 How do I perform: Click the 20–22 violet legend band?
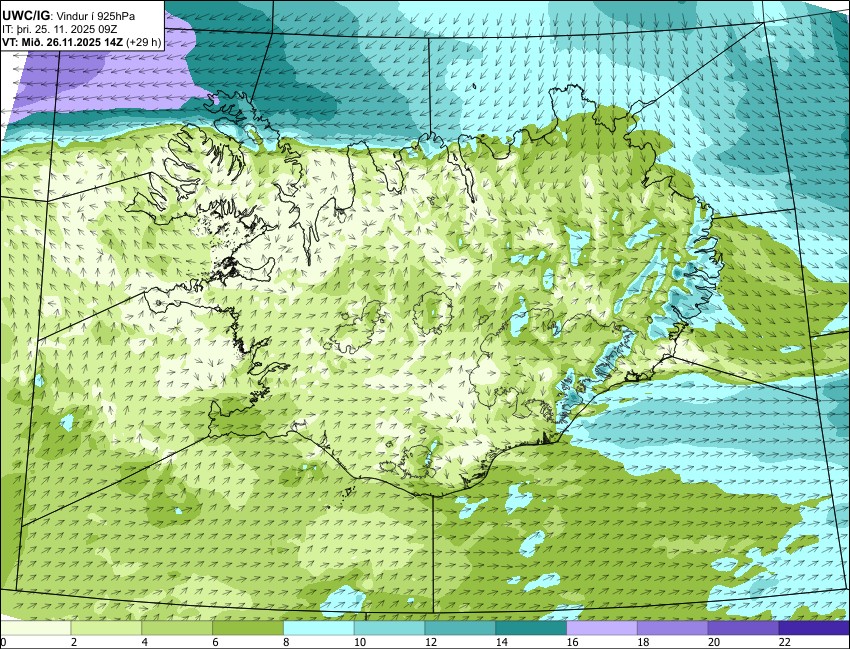tap(744, 628)
